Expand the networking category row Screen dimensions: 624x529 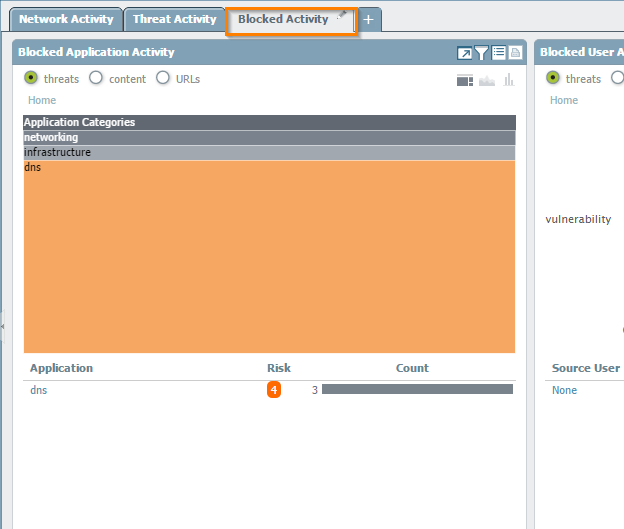[269, 137]
